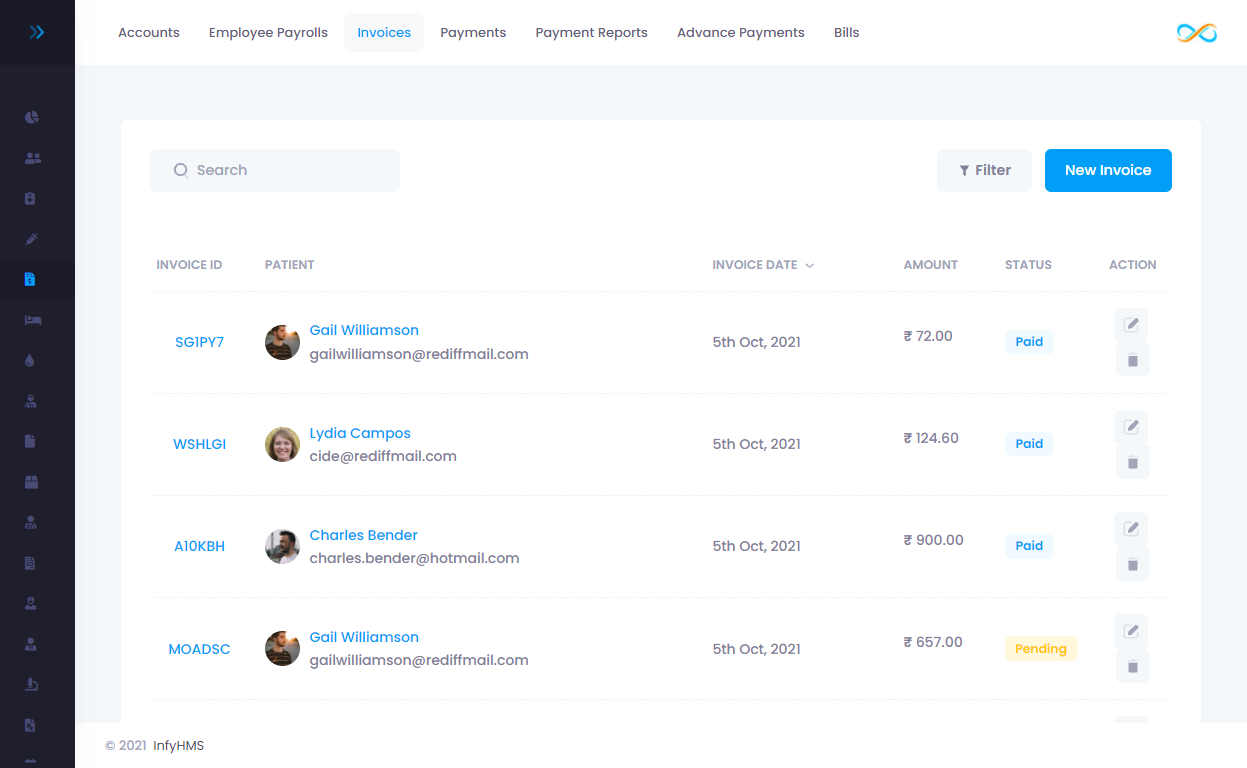1247x768 pixels.
Task: Collapse the sidebar using the double-arrow button
Action: (37, 31)
